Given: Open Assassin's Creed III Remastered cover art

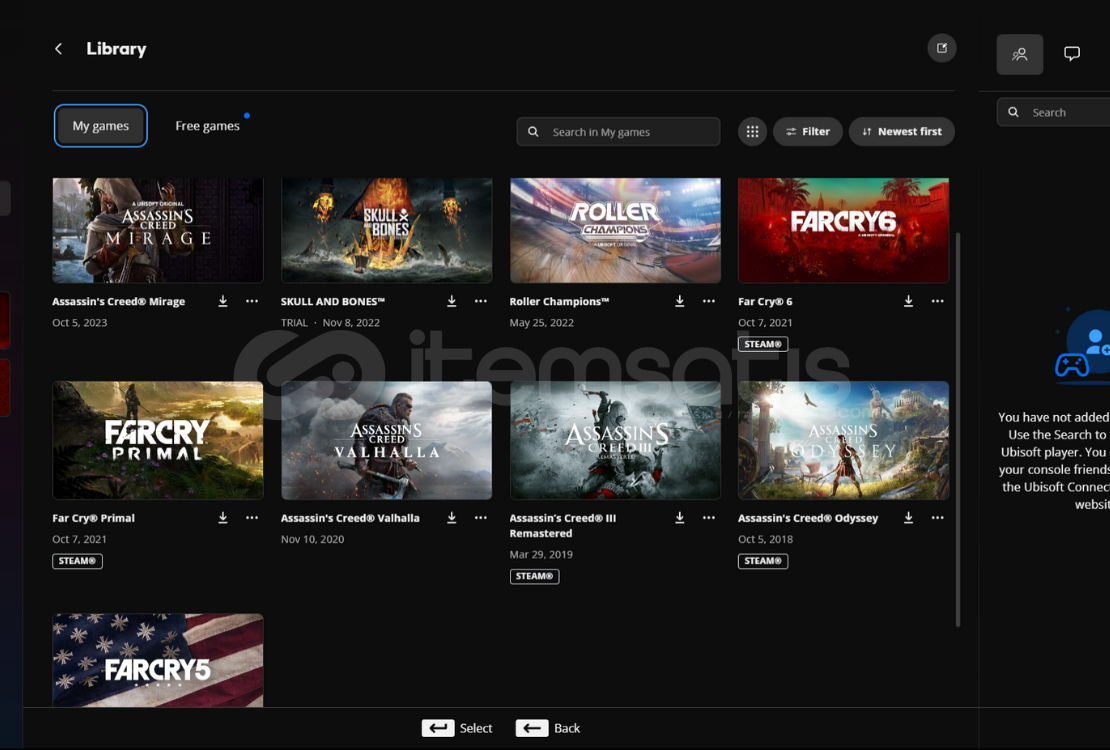Looking at the screenshot, I should [x=615, y=441].
